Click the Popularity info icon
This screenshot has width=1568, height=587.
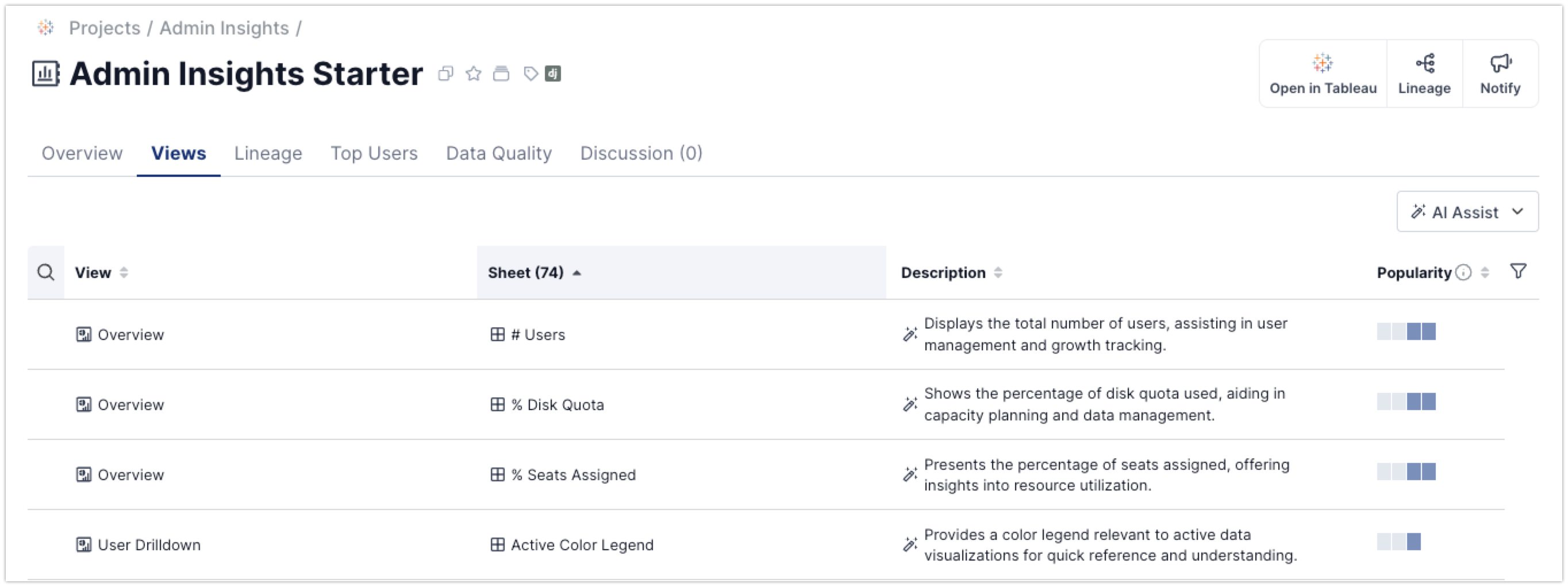(x=1463, y=272)
